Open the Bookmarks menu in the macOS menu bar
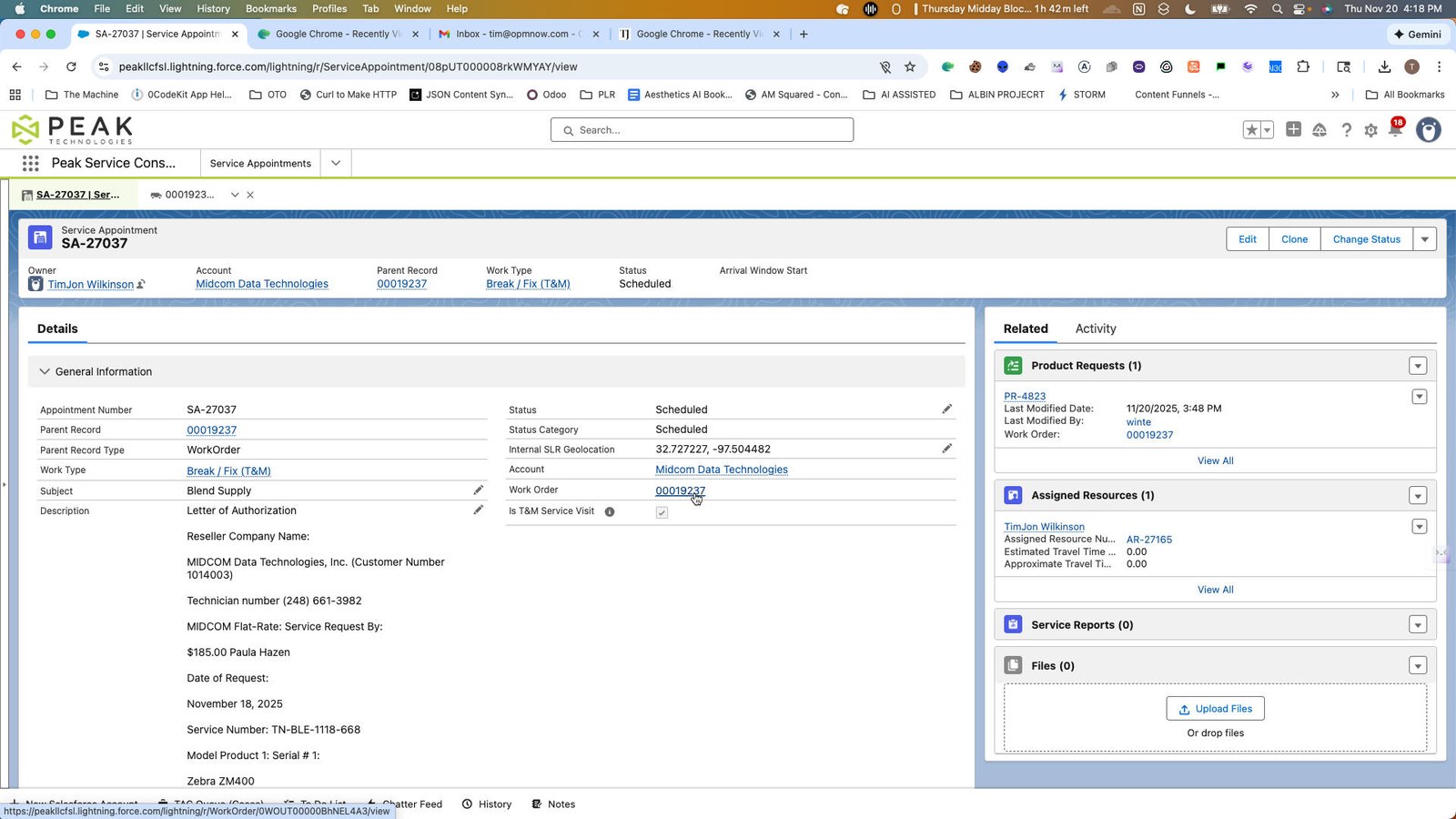Viewport: 1456px width, 819px height. tap(271, 8)
